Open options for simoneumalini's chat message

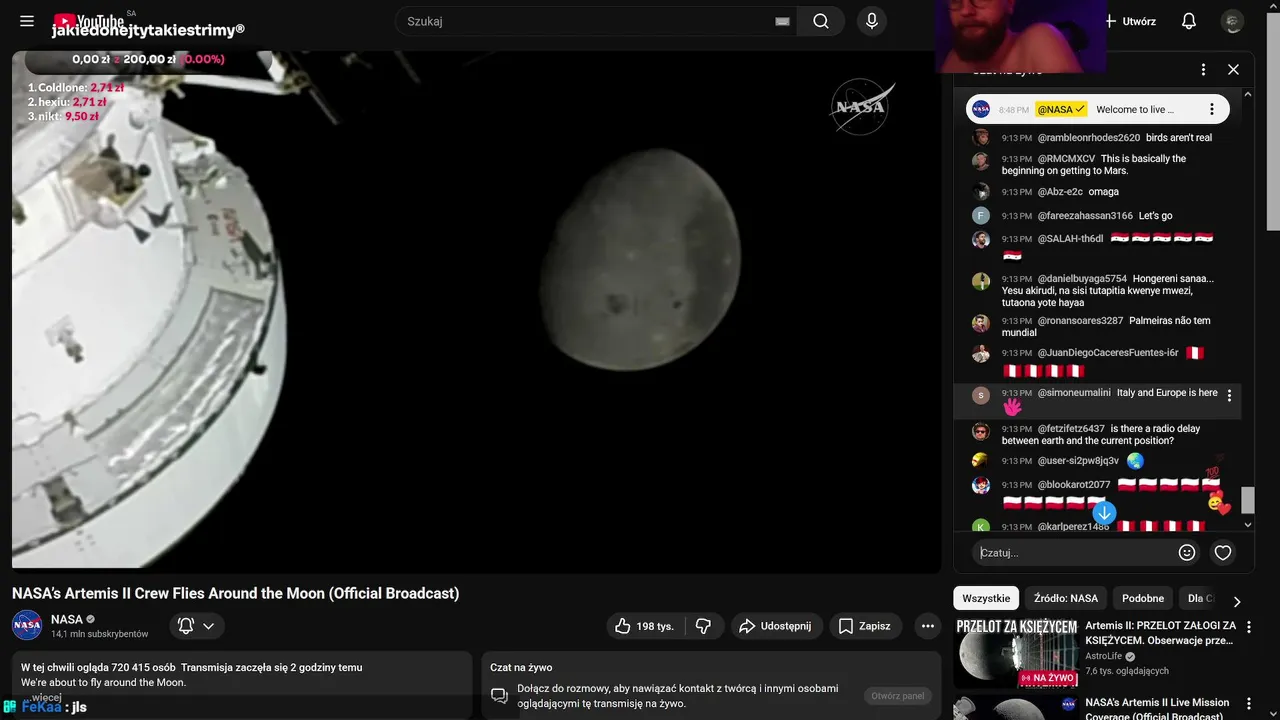[1230, 396]
